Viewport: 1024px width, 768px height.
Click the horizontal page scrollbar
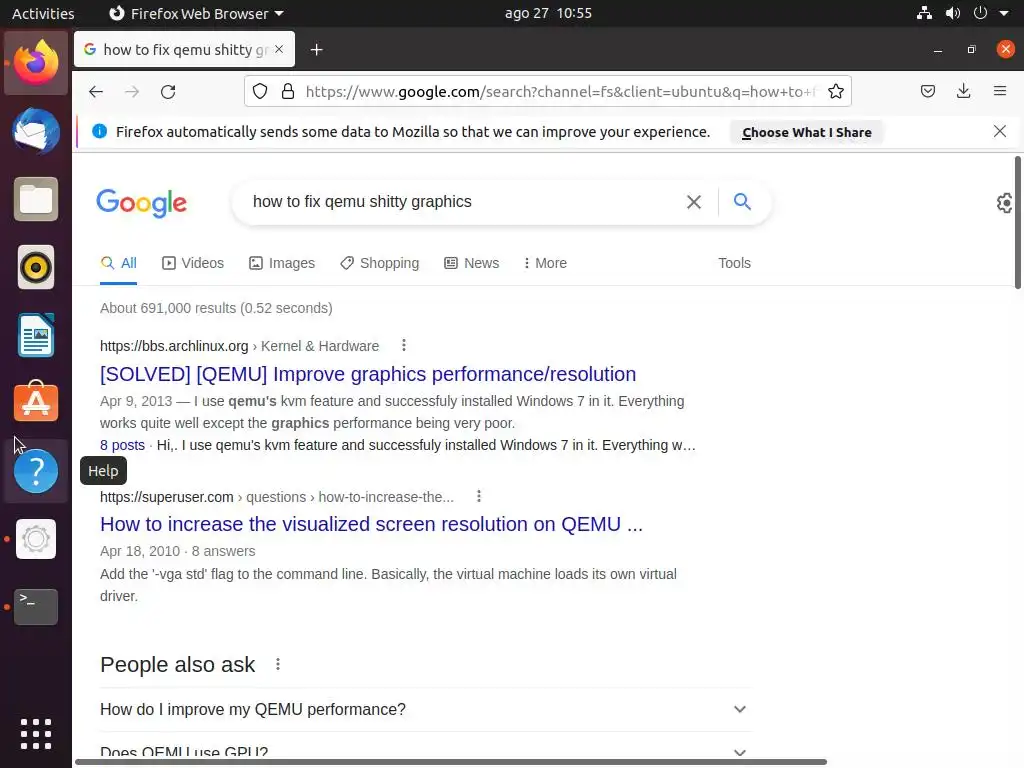tap(451, 762)
